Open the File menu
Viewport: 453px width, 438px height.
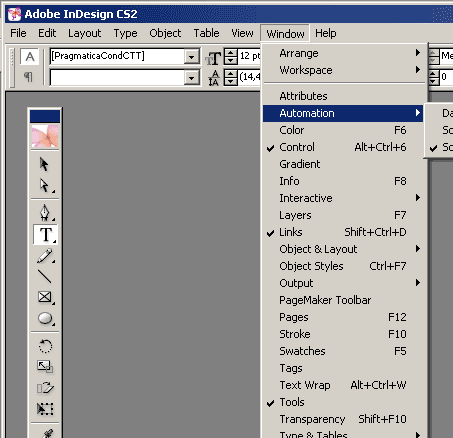pos(18,33)
